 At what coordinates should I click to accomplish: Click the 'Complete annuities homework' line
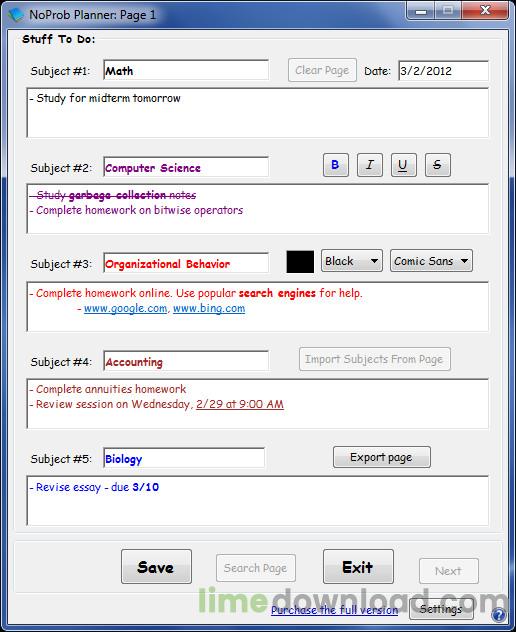[108, 389]
